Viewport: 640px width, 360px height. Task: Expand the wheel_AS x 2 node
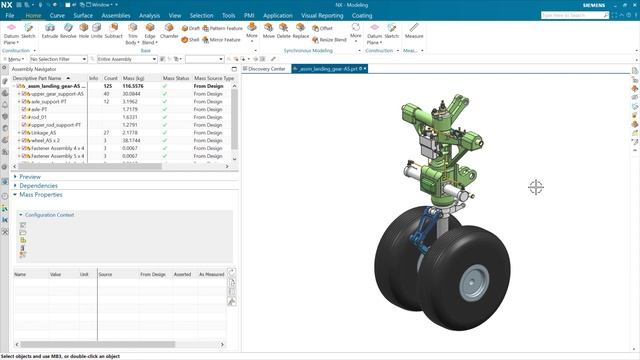click(x=19, y=140)
